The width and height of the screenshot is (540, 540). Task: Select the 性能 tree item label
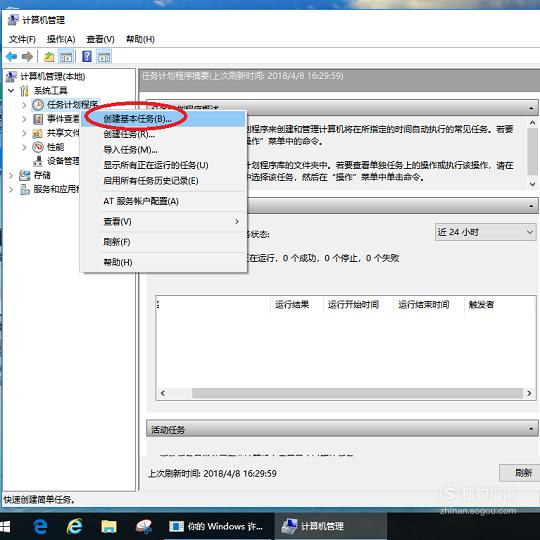click(55, 147)
